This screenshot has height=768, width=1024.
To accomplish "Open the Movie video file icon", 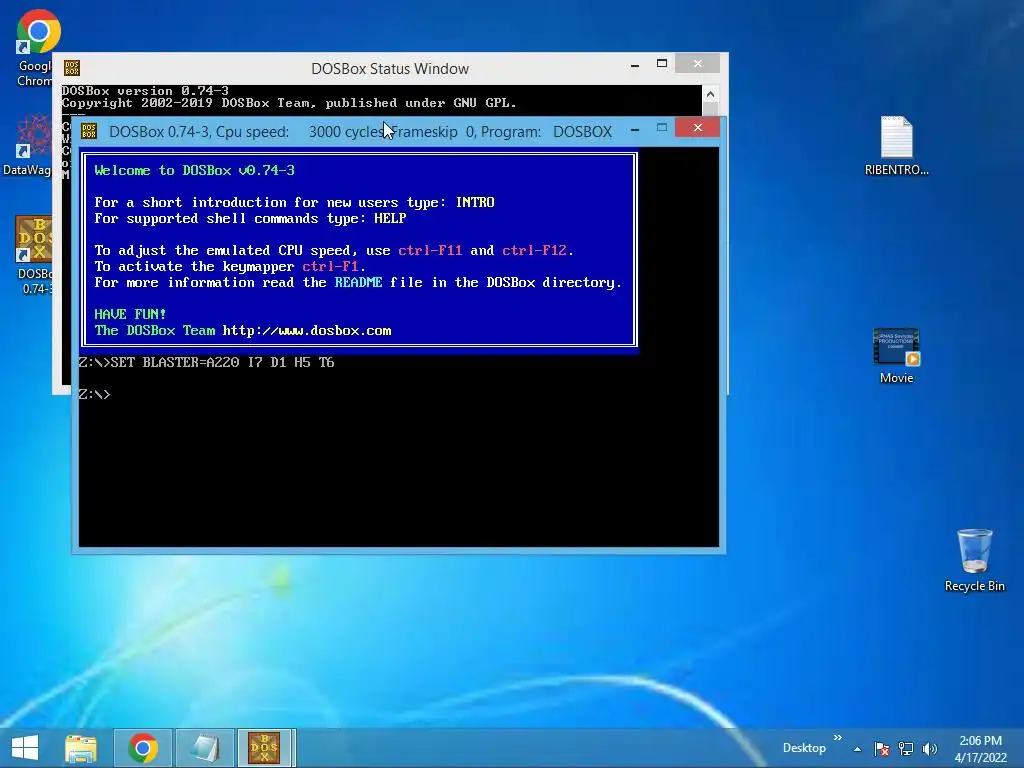I will pyautogui.click(x=896, y=356).
